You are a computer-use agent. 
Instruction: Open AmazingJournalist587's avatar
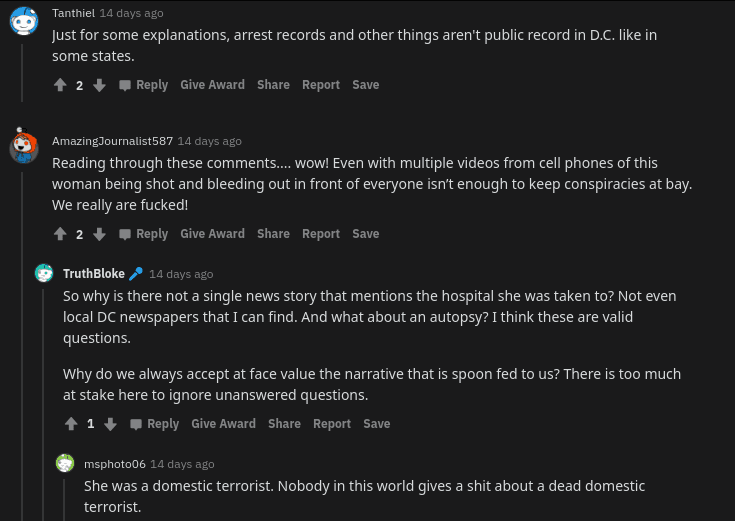click(x=24, y=146)
